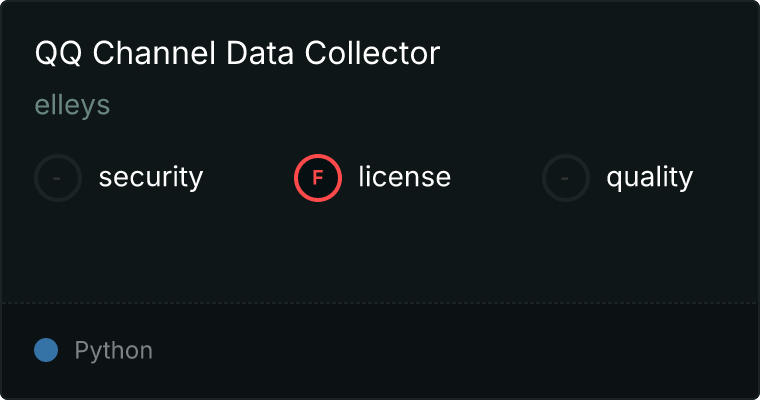
Task: Select the "license" label text
Action: [404, 178]
